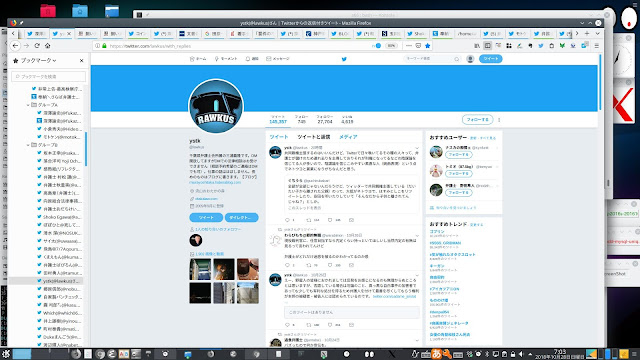640x360 pixels.
Task: Open the Firefox home page icon
Action: pyautogui.click(x=48, y=46)
